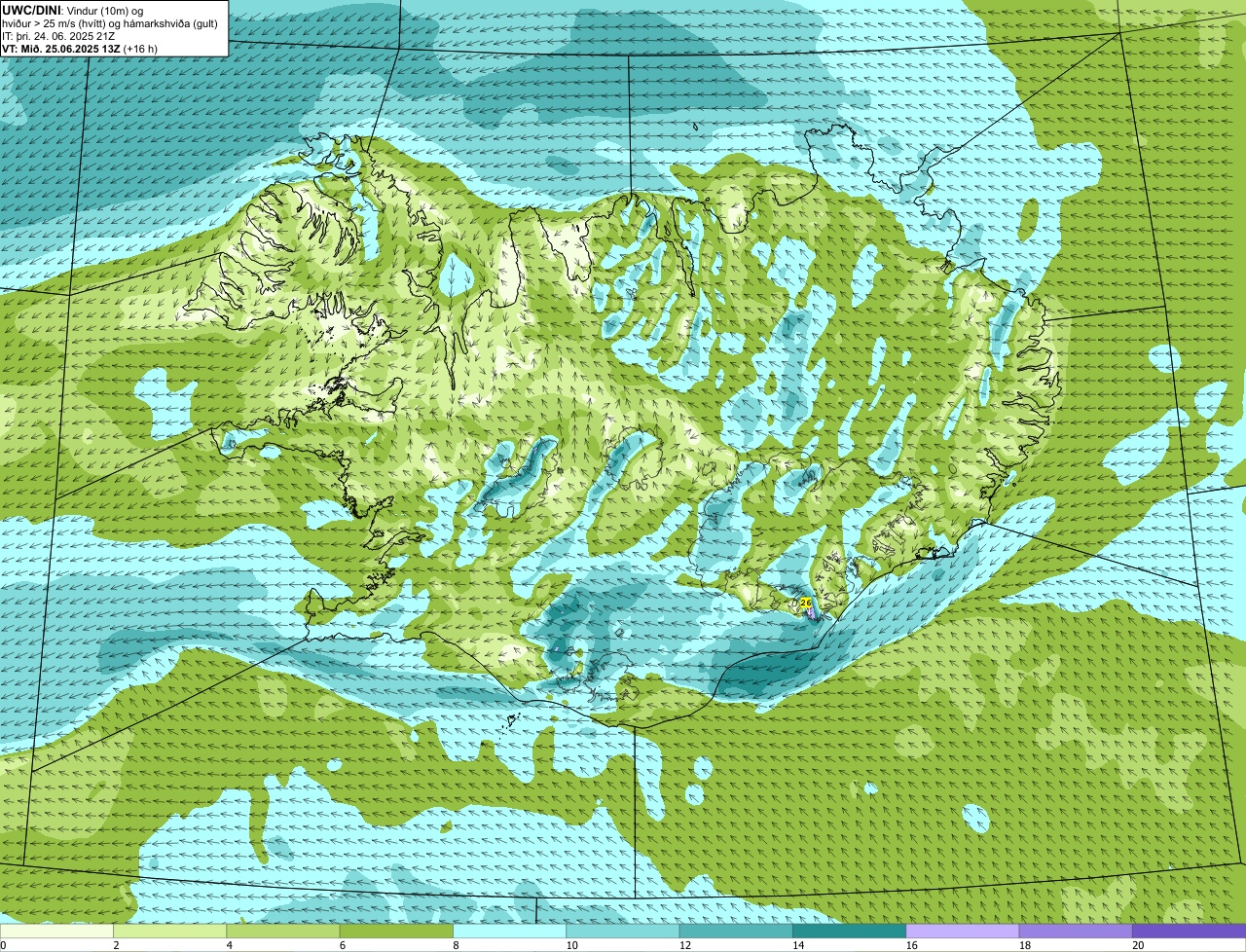Select the 6–8 m/s green legend segment

396,931
